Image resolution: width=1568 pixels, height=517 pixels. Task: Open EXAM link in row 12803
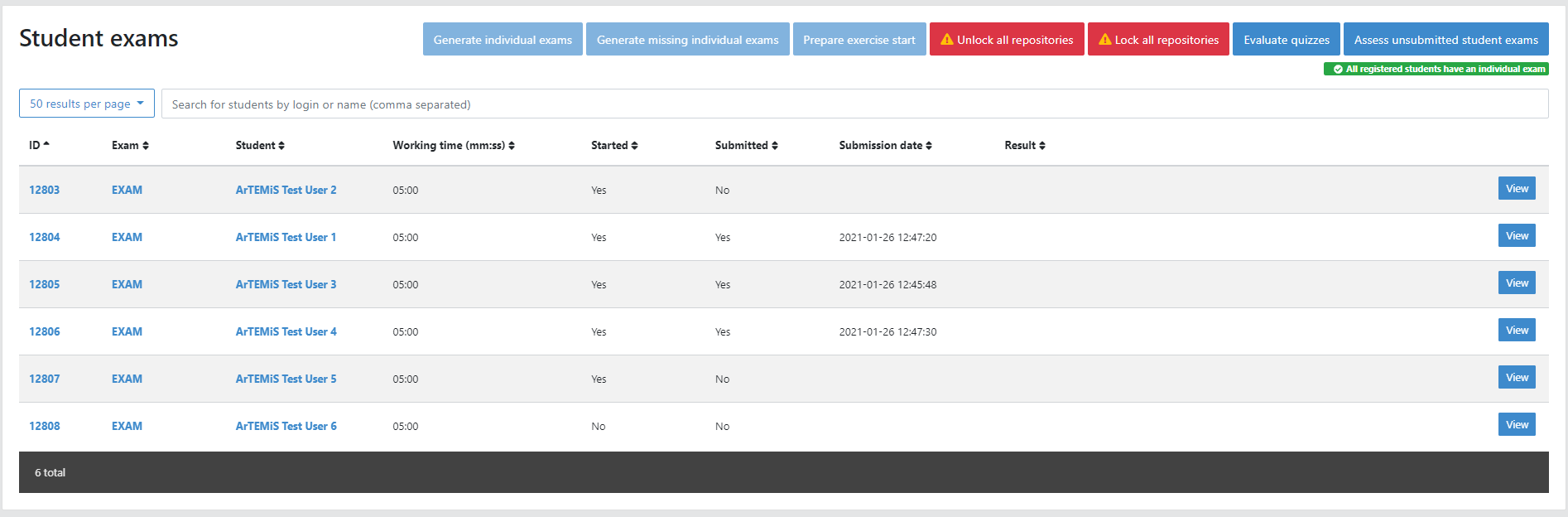pos(127,190)
